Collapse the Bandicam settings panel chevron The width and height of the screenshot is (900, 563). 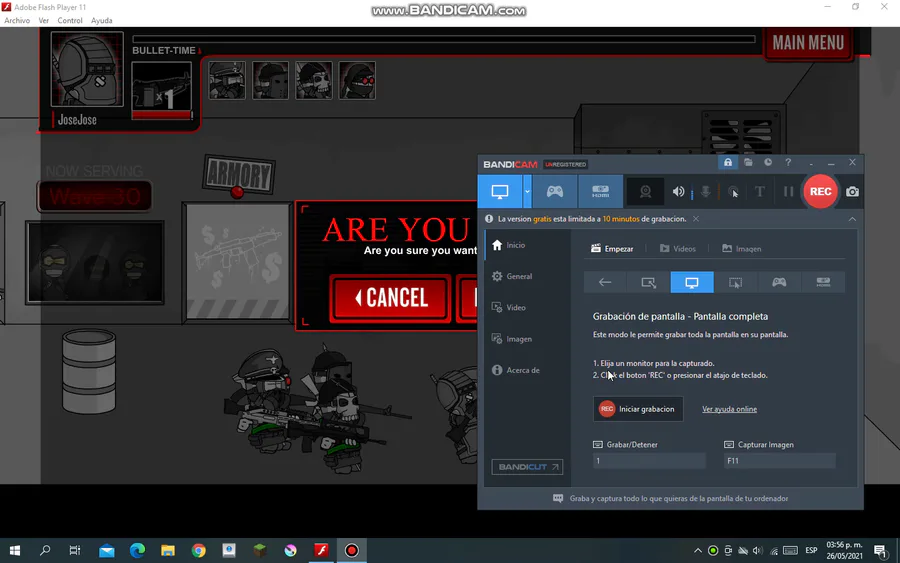(852, 219)
